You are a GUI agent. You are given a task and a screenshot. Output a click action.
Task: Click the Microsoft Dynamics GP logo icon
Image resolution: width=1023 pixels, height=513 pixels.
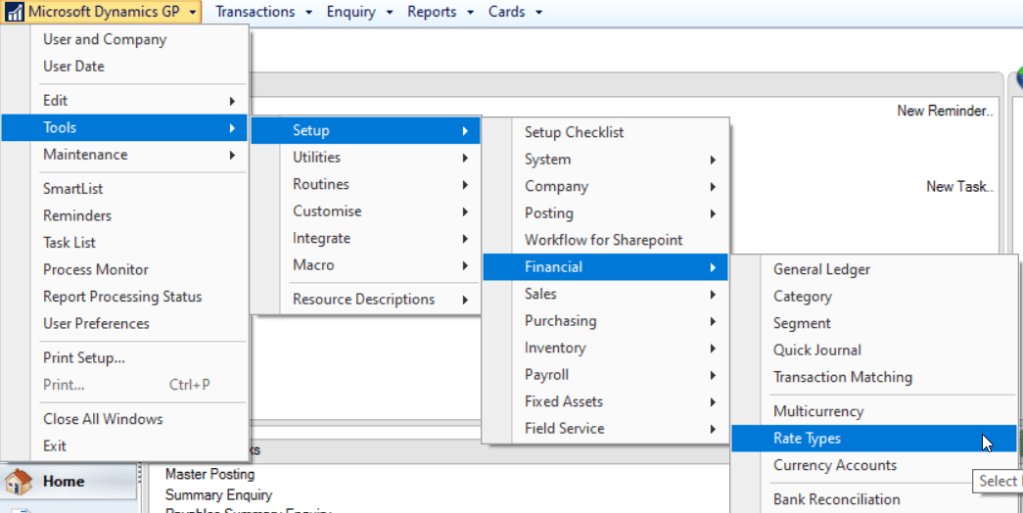pos(14,12)
